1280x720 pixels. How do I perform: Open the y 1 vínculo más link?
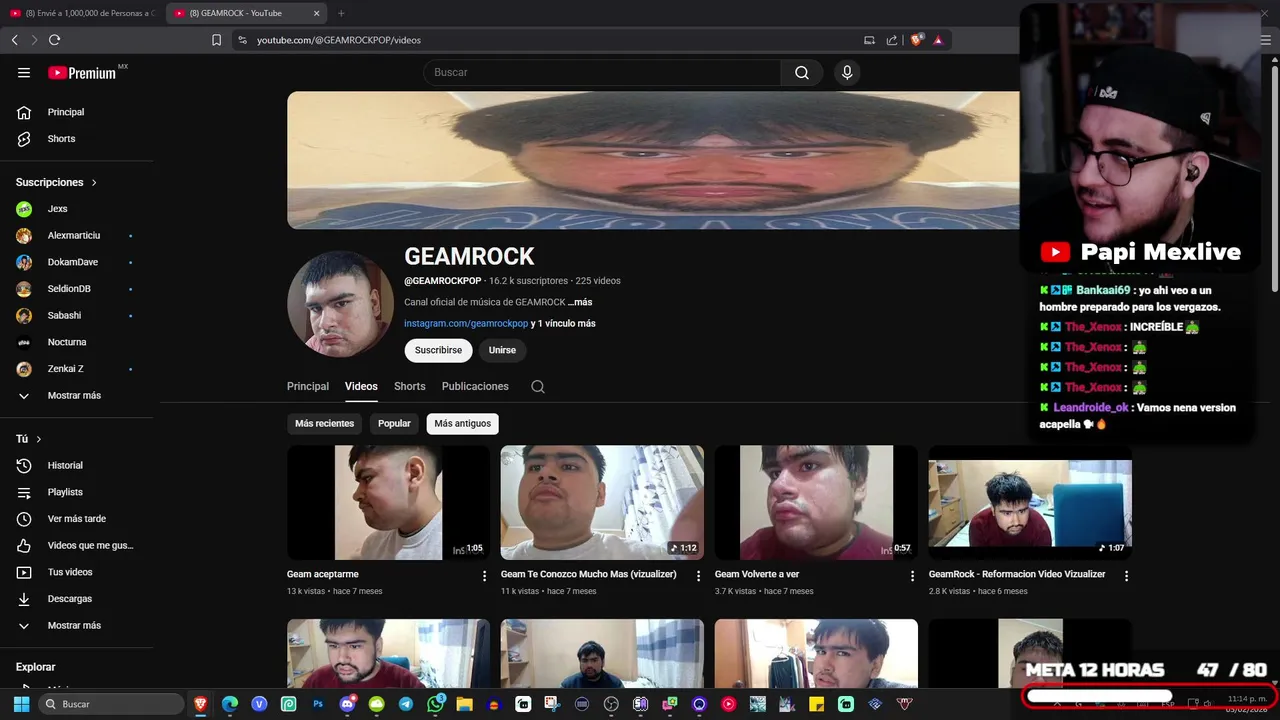click(563, 324)
